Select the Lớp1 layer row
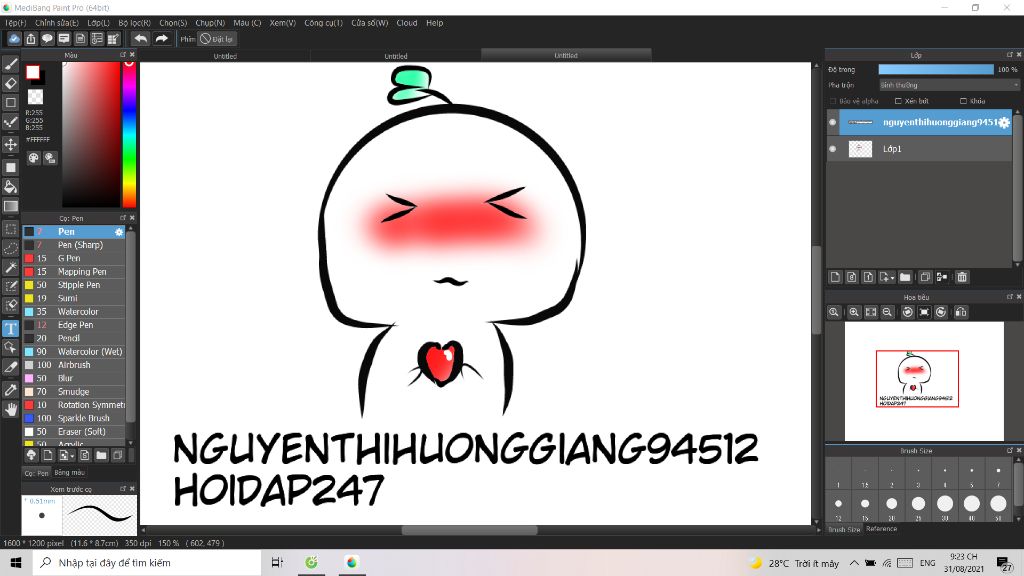 point(920,149)
